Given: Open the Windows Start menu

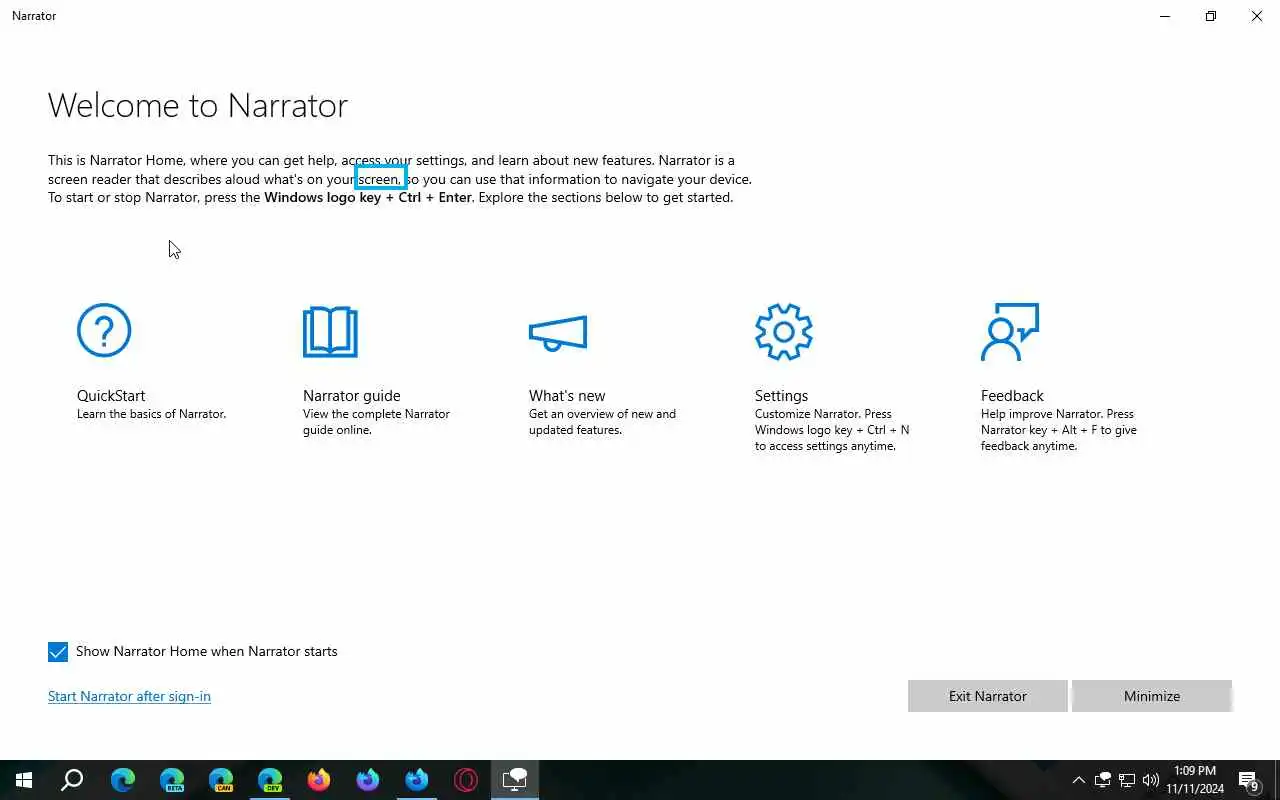Looking at the screenshot, I should click(x=24, y=780).
